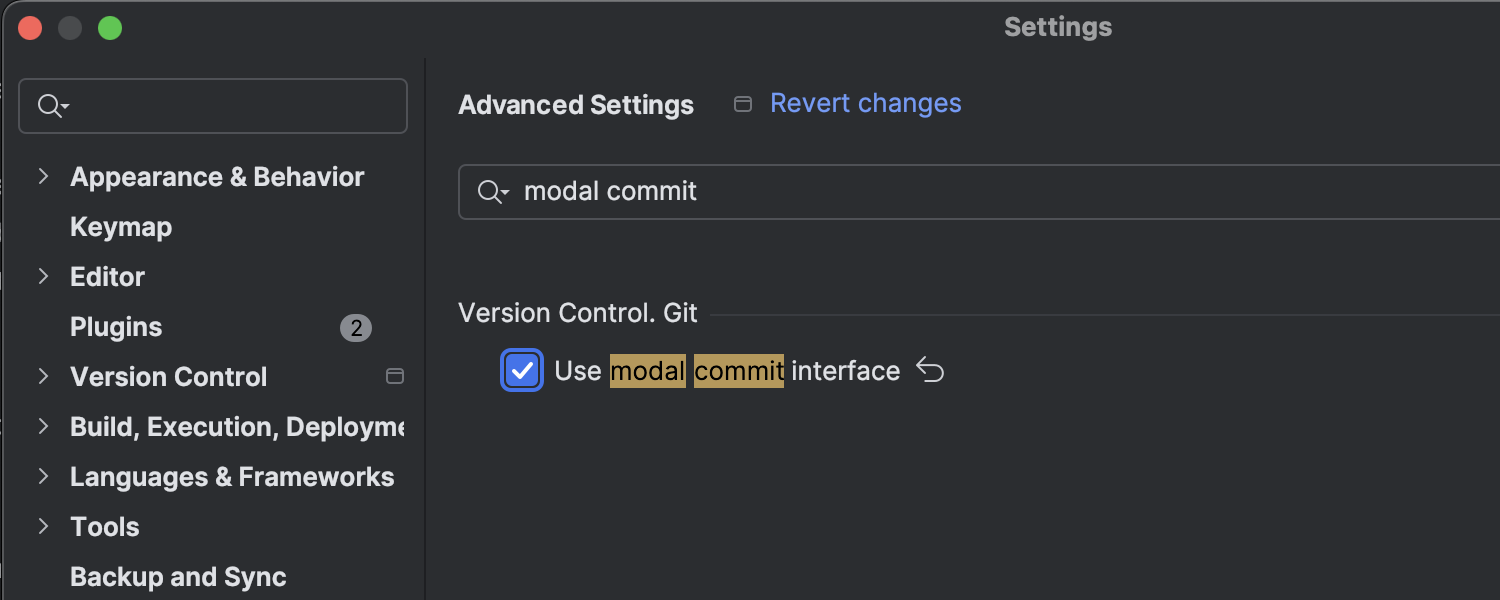Viewport: 1500px width, 600px height.
Task: Expand the Editor settings node
Action: (43, 277)
